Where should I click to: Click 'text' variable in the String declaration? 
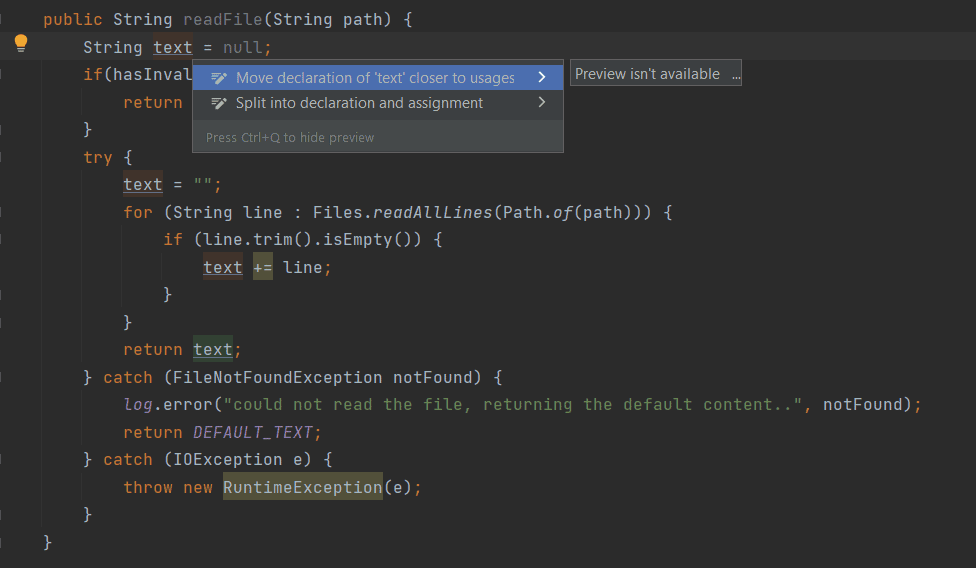(173, 47)
